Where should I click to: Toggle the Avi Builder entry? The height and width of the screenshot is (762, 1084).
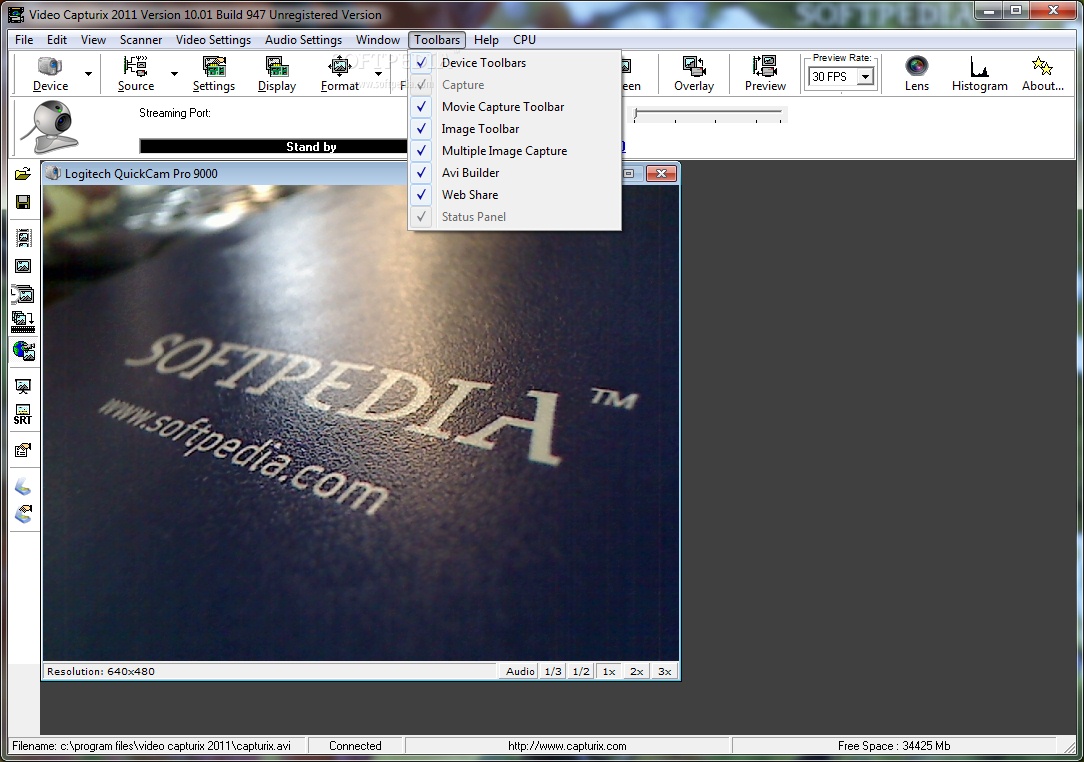coord(515,173)
